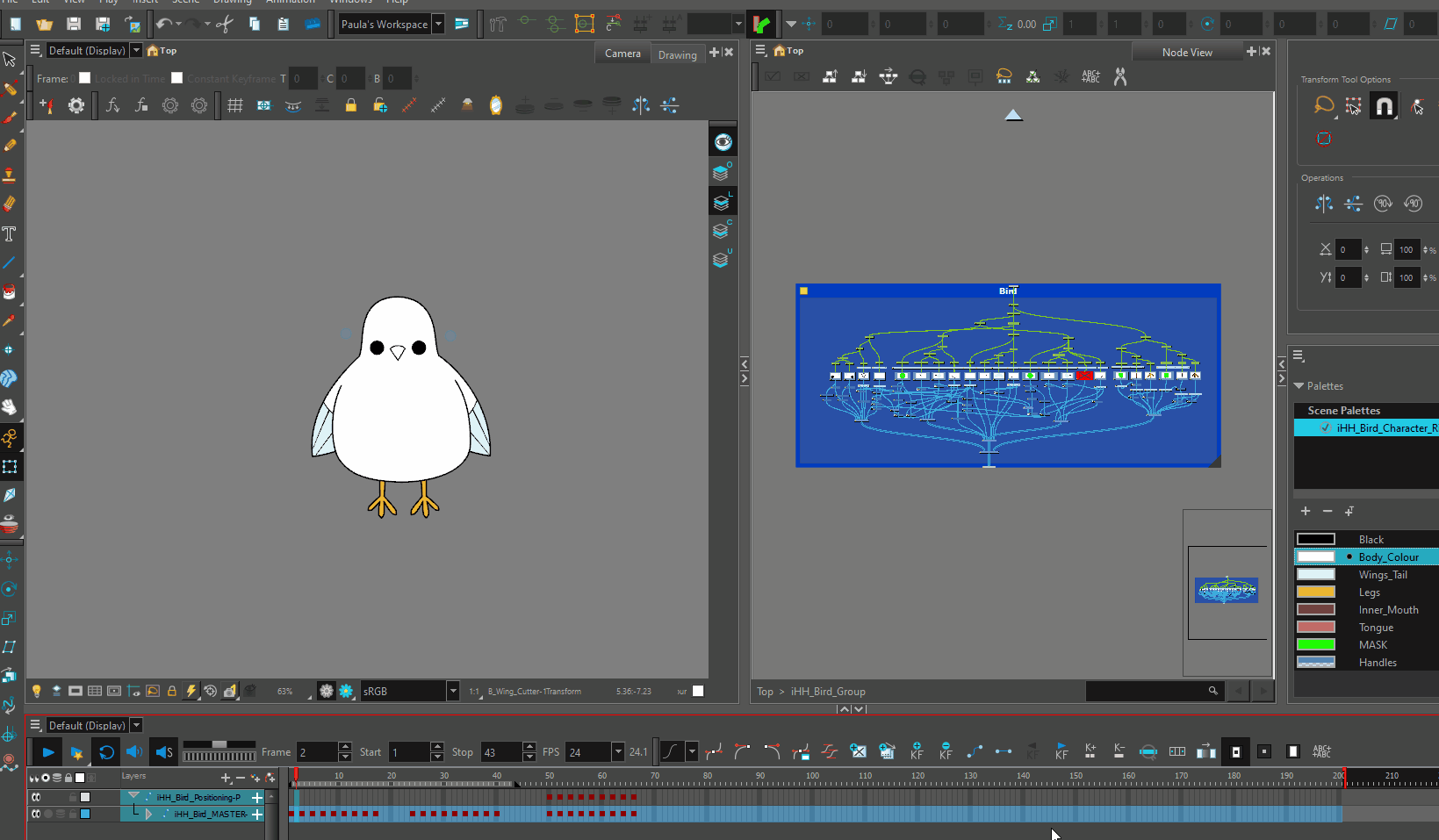Select the Brush tool
This screenshot has width=1439, height=840.
(11, 118)
